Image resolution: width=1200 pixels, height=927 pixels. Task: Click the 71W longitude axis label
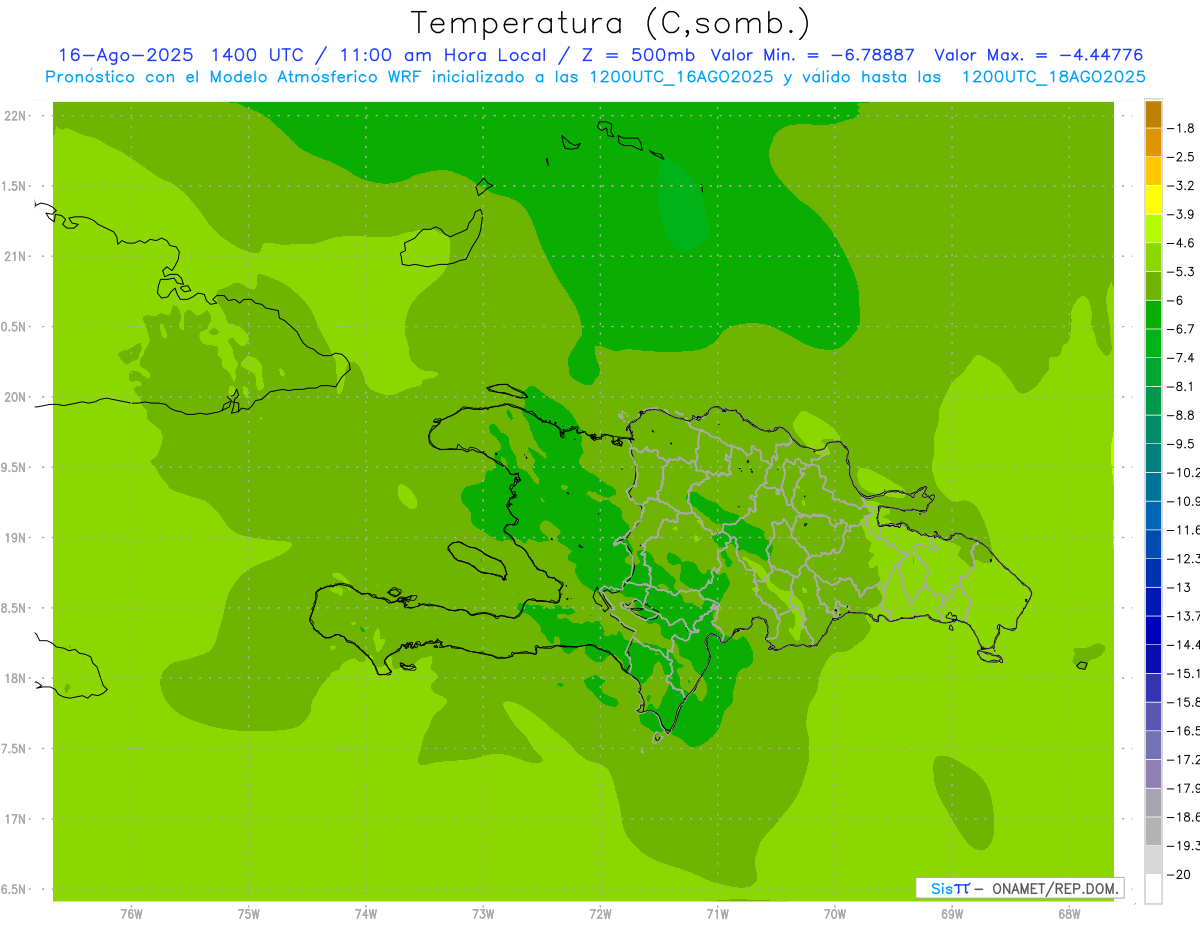pos(717,914)
